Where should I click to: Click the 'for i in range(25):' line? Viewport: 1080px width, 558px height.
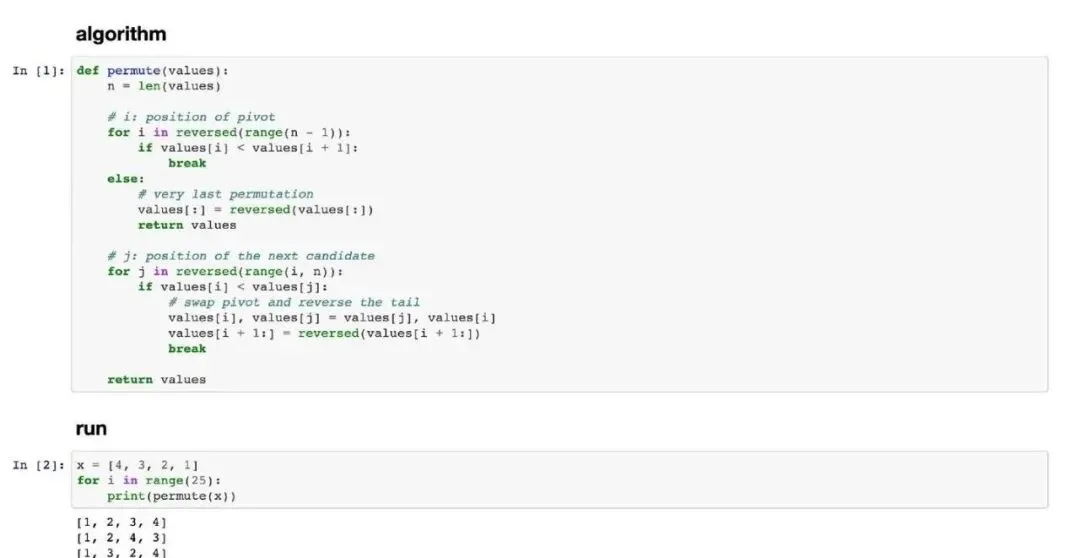point(149,481)
